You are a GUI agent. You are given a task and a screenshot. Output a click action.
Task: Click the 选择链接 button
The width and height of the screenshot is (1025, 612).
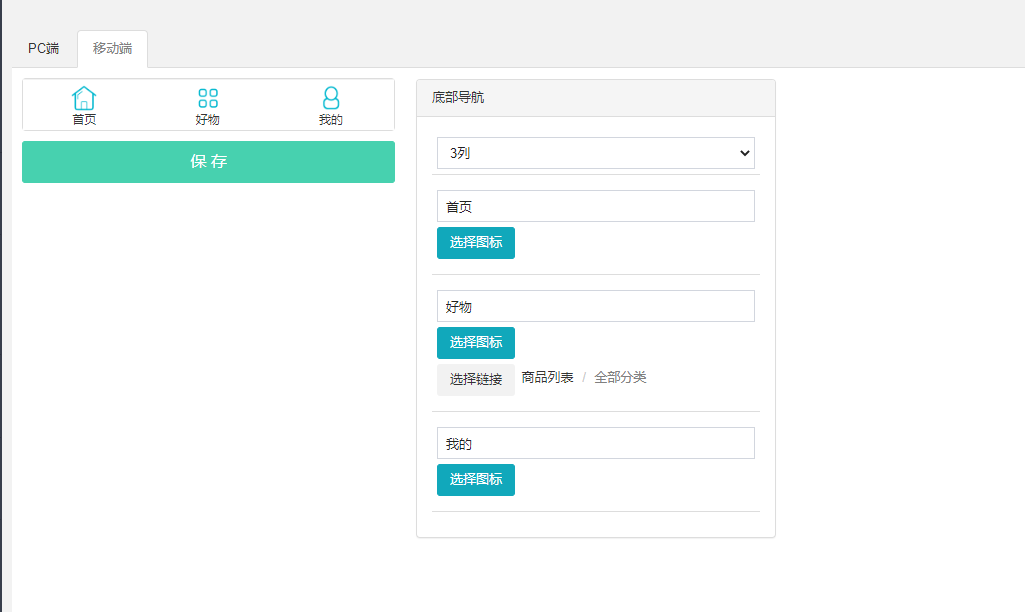coord(476,379)
